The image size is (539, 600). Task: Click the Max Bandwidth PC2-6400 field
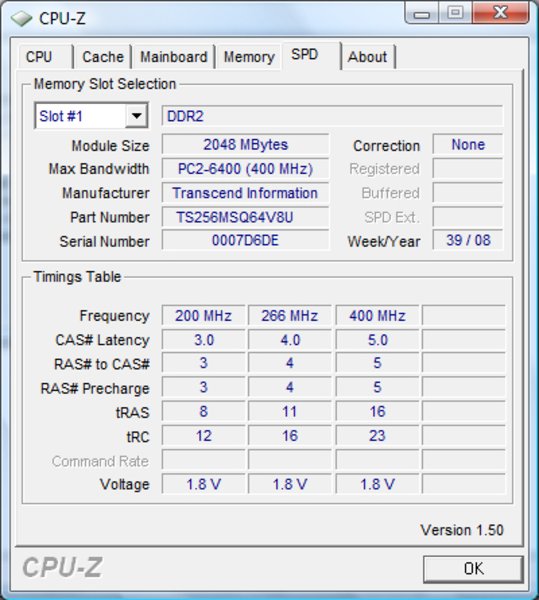coord(245,169)
